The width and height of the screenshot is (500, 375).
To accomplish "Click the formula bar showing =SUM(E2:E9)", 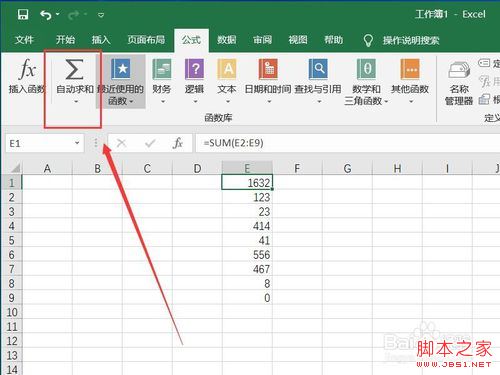I will pos(348,143).
